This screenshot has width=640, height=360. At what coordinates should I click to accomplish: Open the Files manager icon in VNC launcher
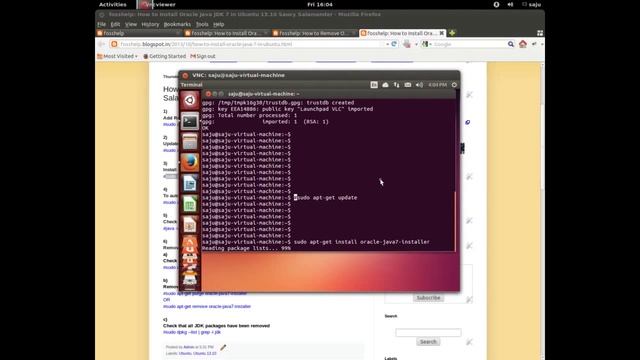[189, 142]
